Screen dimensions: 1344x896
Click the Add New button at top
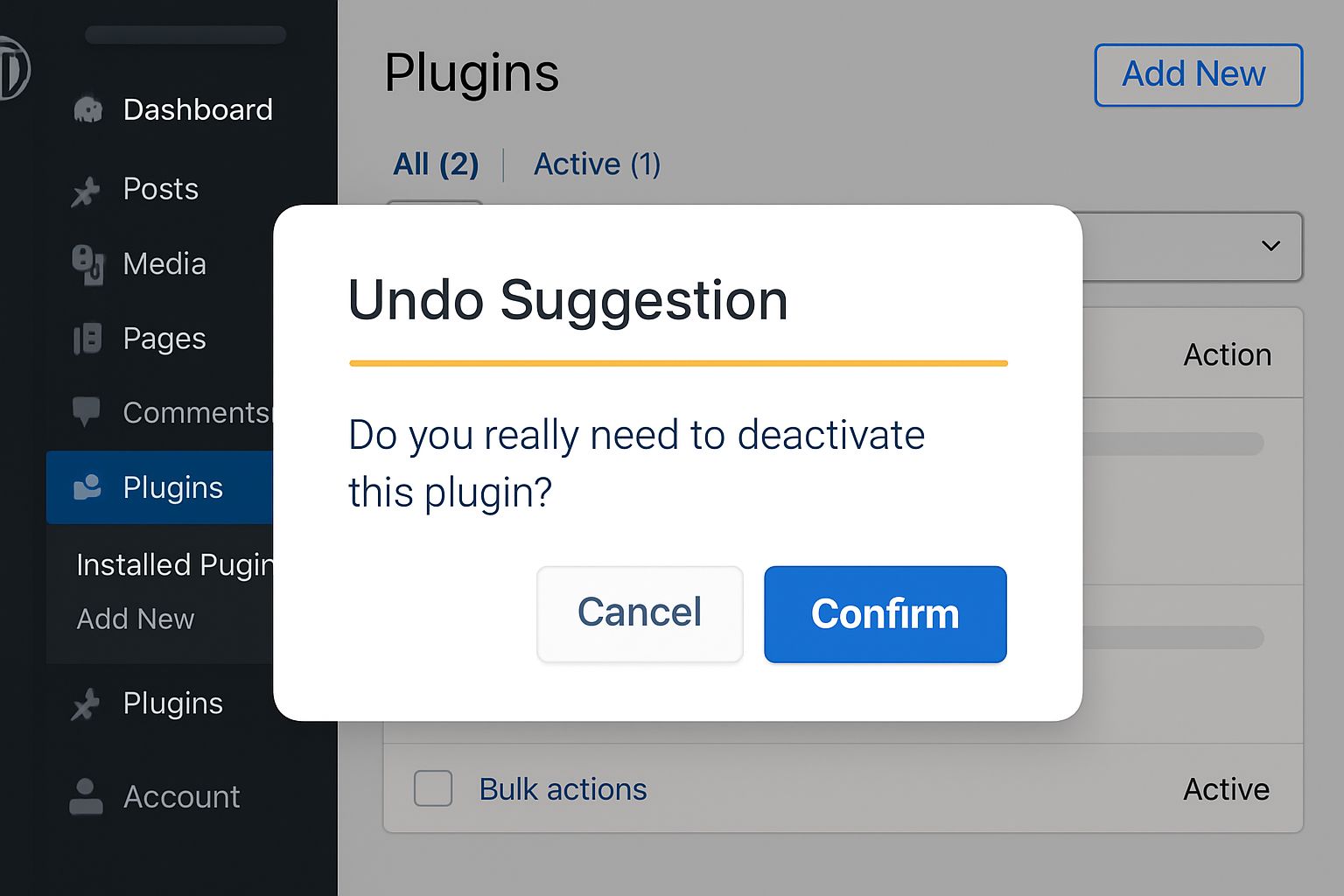pyautogui.click(x=1198, y=75)
